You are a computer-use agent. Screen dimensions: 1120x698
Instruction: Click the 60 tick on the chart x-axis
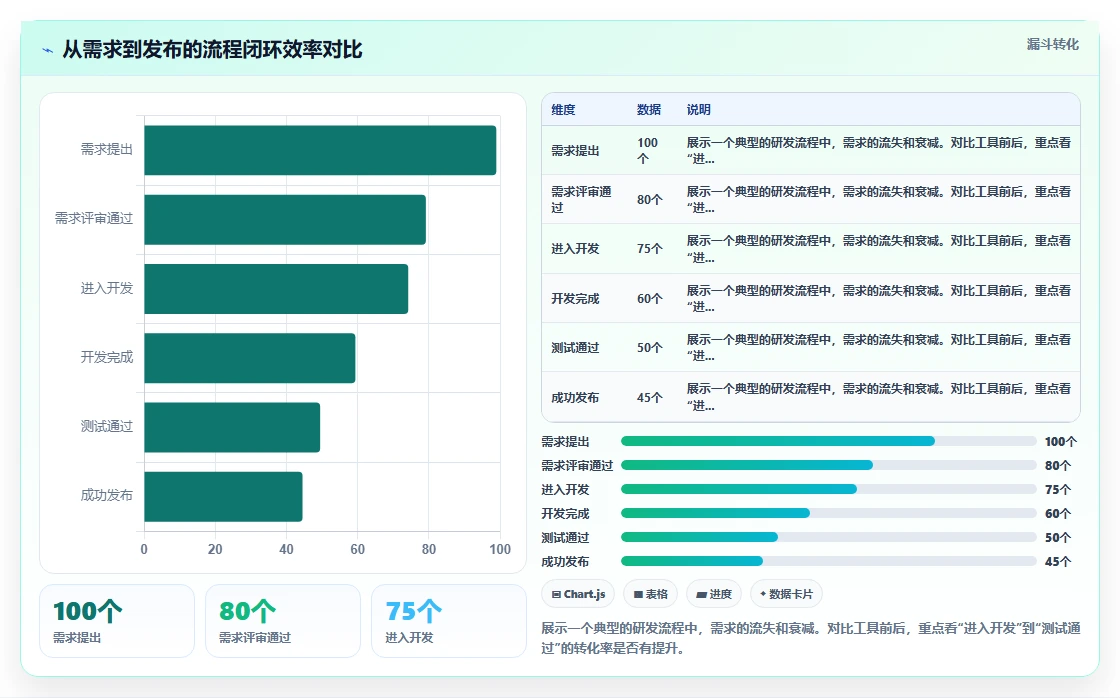pos(357,549)
